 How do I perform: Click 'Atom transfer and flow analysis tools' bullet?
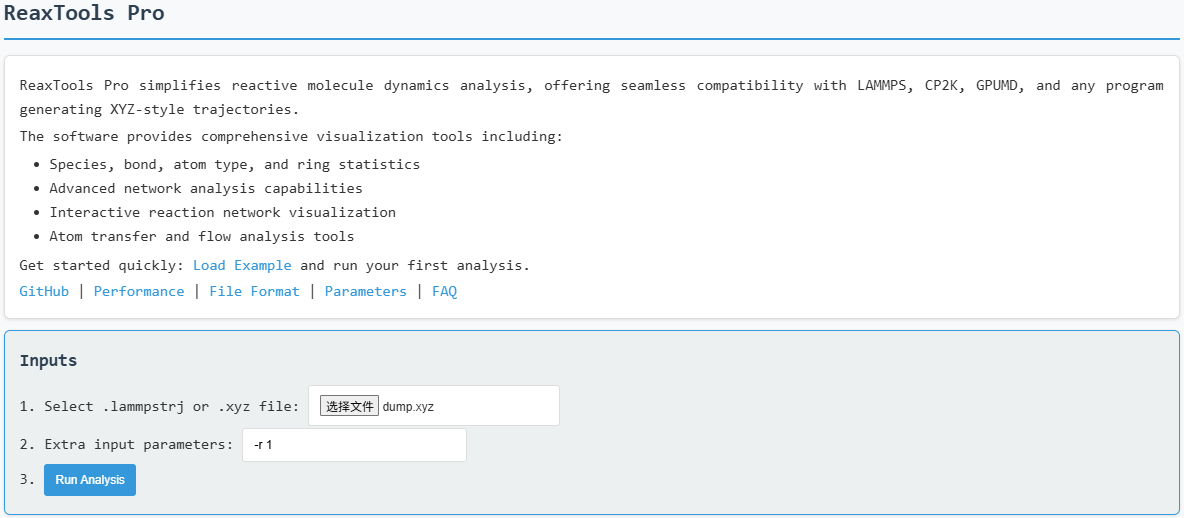(x=201, y=237)
